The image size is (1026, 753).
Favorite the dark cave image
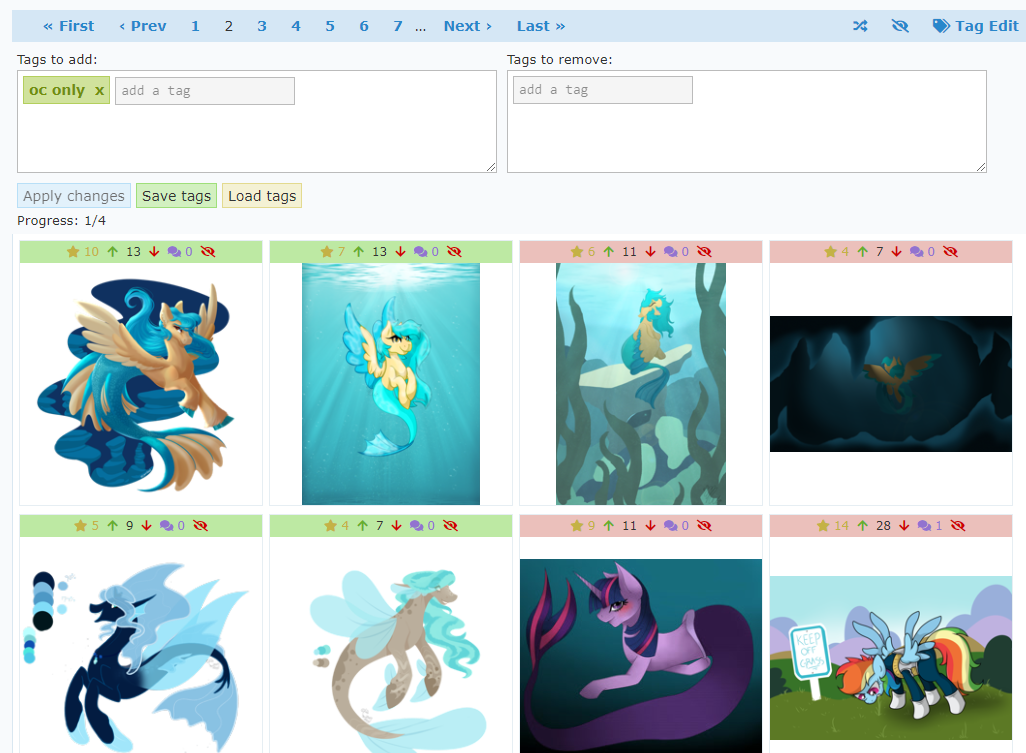pyautogui.click(x=830, y=252)
